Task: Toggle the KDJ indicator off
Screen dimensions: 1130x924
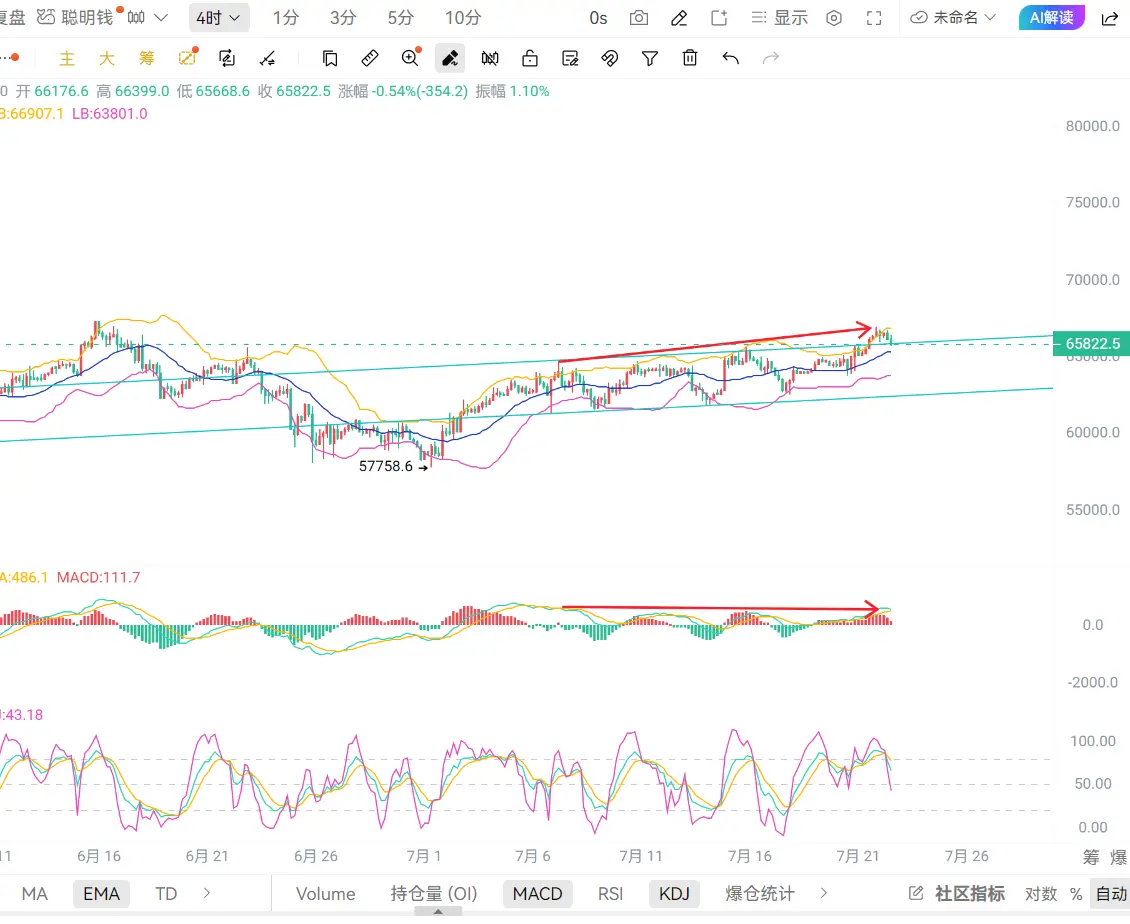Action: (675, 894)
